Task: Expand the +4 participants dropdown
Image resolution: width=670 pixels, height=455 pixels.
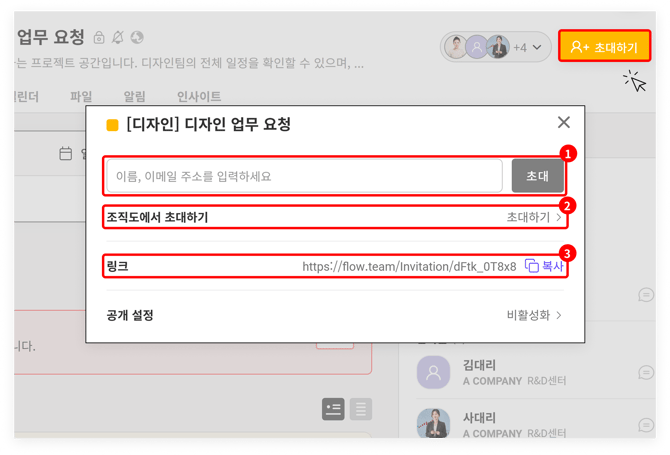Action: pos(527,47)
